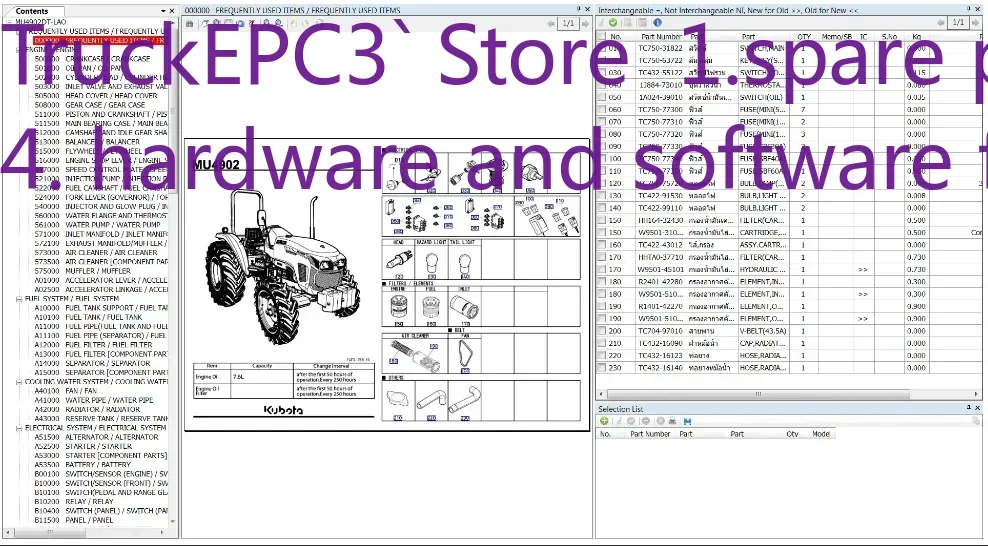988x546 pixels.
Task: Click the minus remove icon in Selection List
Action: (x=645, y=421)
